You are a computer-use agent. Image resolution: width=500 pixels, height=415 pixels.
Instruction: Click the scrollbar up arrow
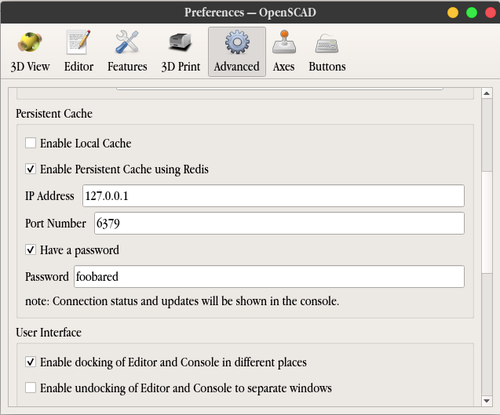(x=487, y=93)
